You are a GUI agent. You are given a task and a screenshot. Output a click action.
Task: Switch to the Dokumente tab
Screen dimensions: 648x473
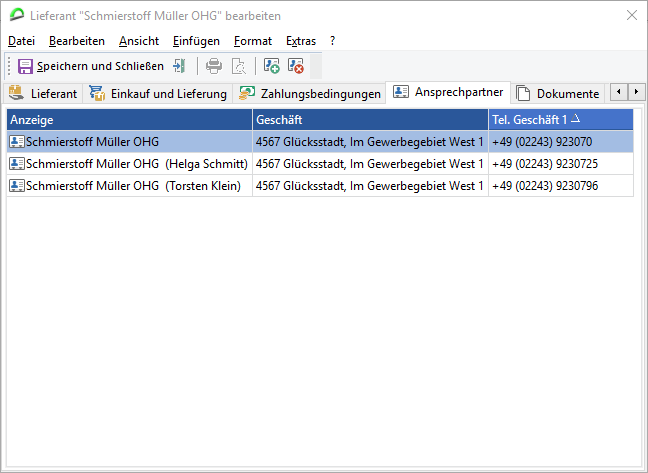[x=558, y=94]
